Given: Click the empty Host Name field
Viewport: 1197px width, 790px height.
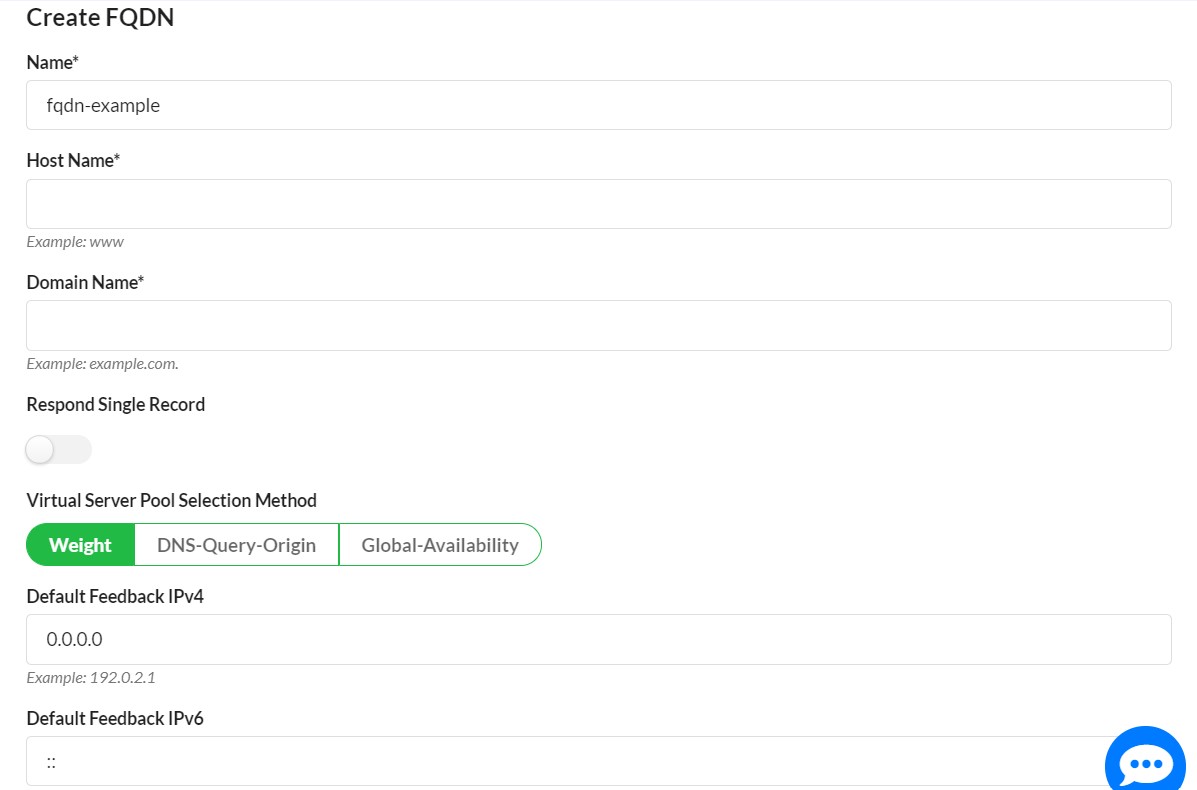Looking at the screenshot, I should tap(598, 203).
